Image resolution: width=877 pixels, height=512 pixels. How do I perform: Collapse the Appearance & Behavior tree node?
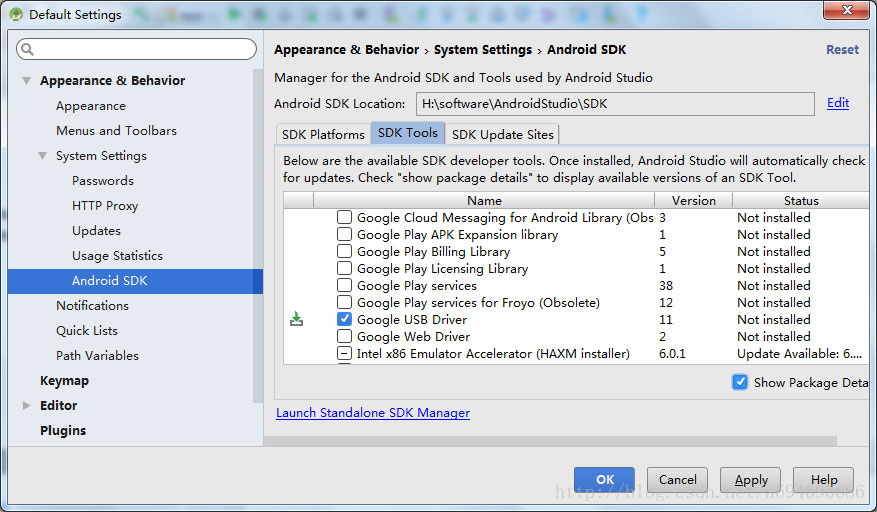click(26, 81)
